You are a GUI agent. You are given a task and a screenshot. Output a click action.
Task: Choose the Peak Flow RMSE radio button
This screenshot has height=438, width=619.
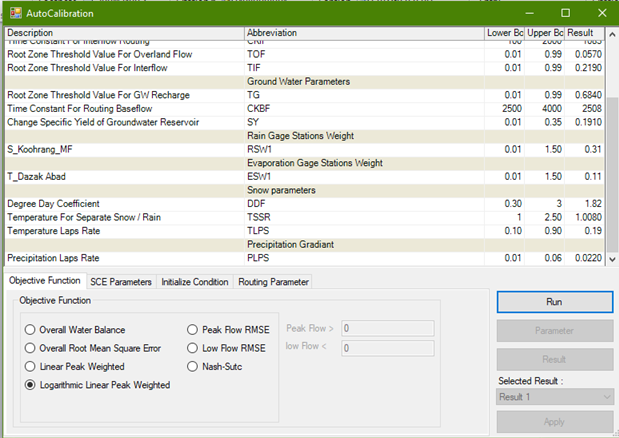(193, 330)
